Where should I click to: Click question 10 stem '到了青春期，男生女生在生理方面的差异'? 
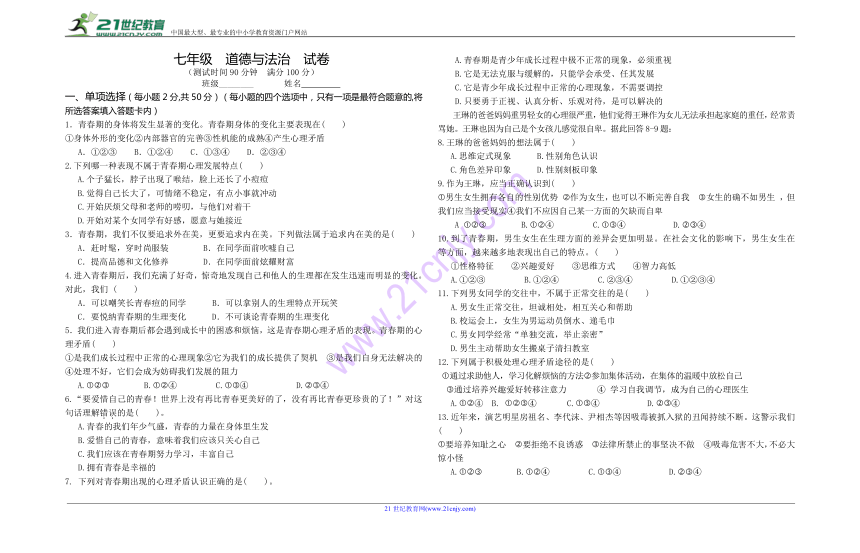[616, 245]
